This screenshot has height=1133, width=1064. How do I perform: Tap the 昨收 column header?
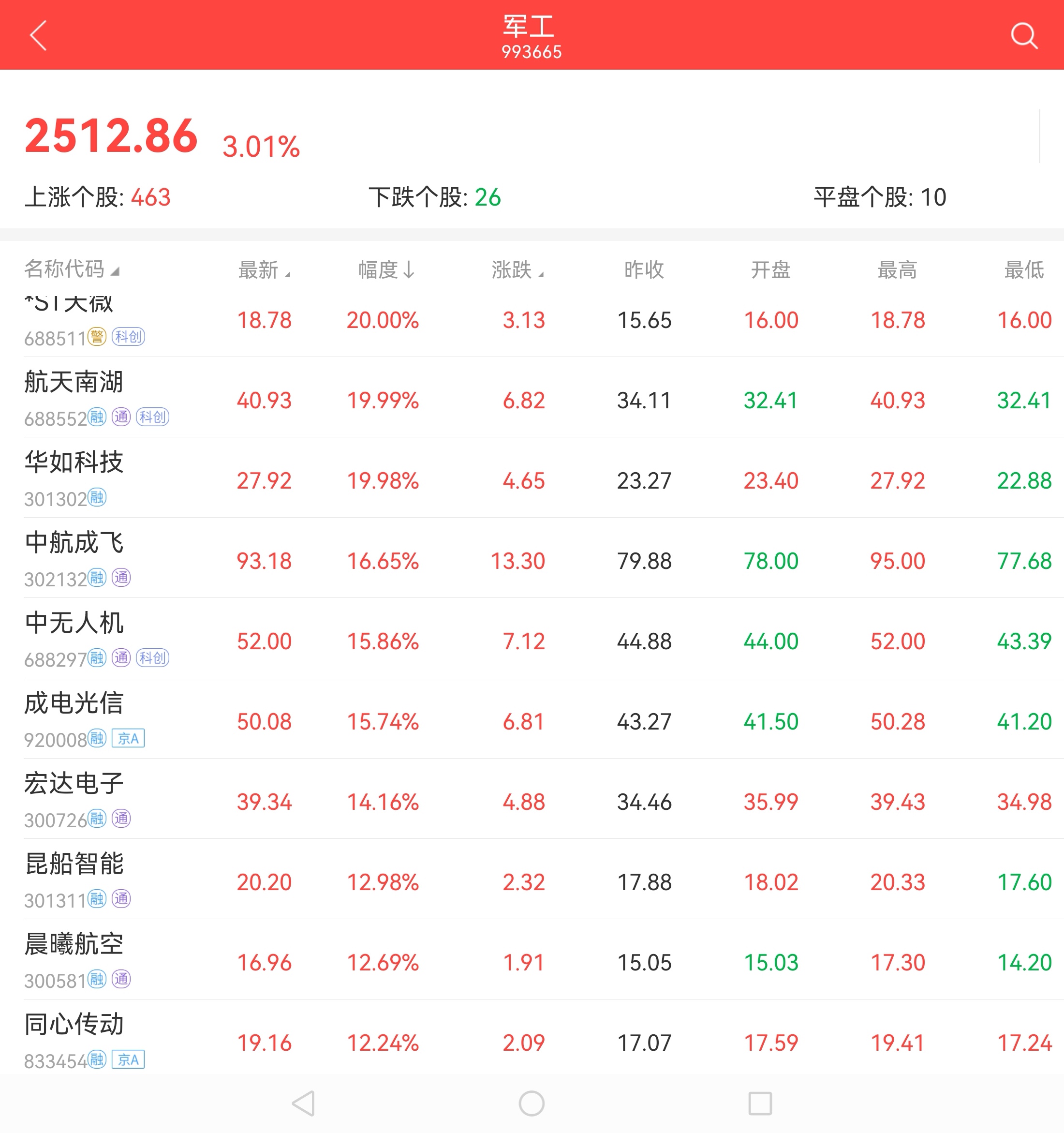click(644, 269)
